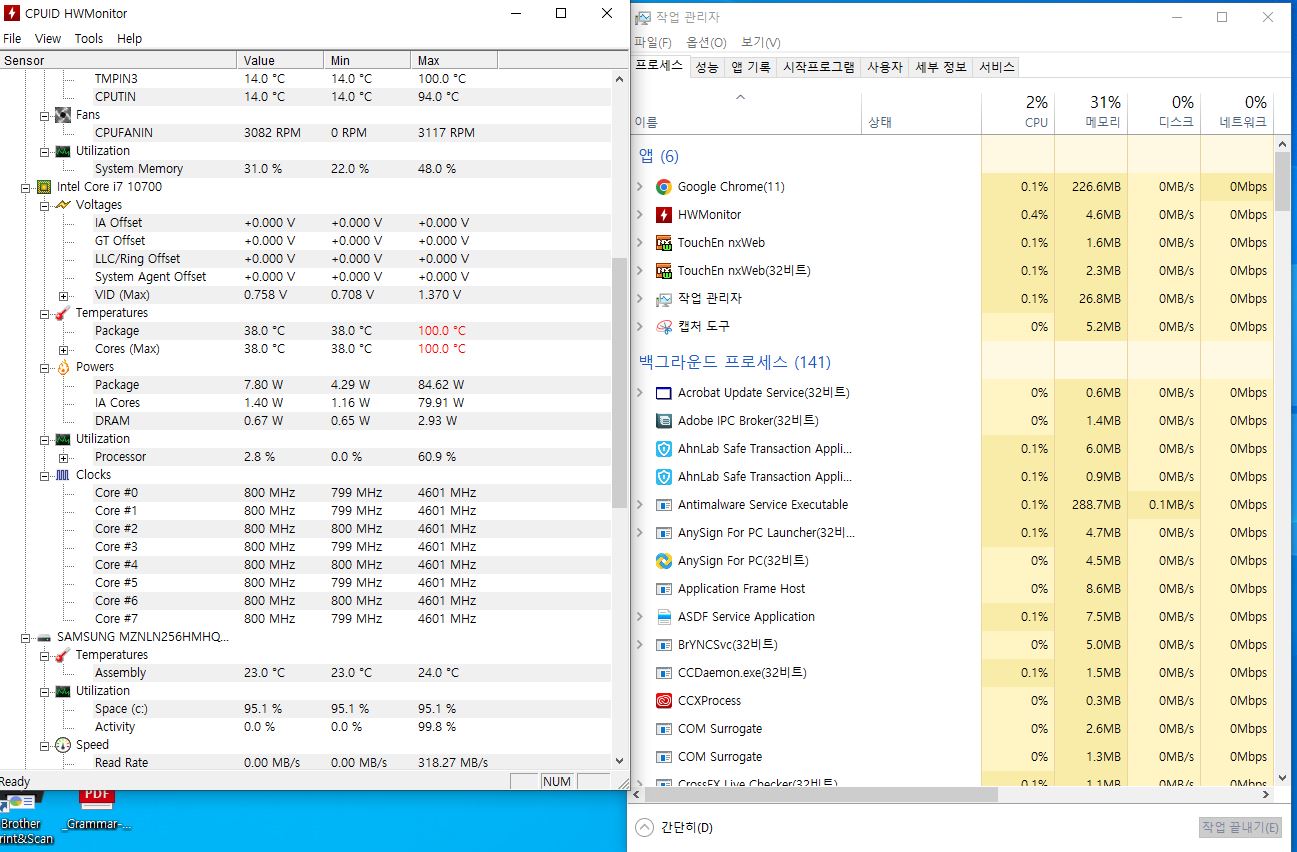Click the 작업 관리자 title bar icon
This screenshot has height=852, width=1297.
coord(642,17)
